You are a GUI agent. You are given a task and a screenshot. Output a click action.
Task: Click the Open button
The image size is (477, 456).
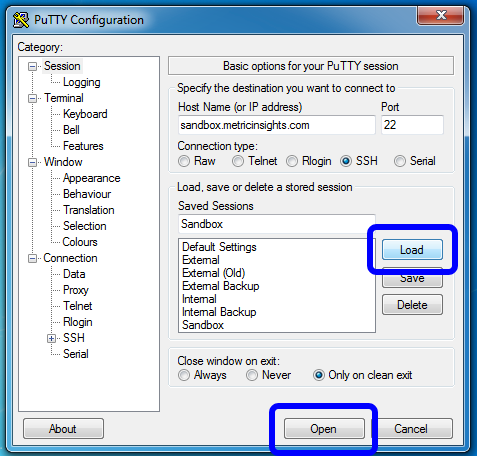pyautogui.click(x=324, y=429)
